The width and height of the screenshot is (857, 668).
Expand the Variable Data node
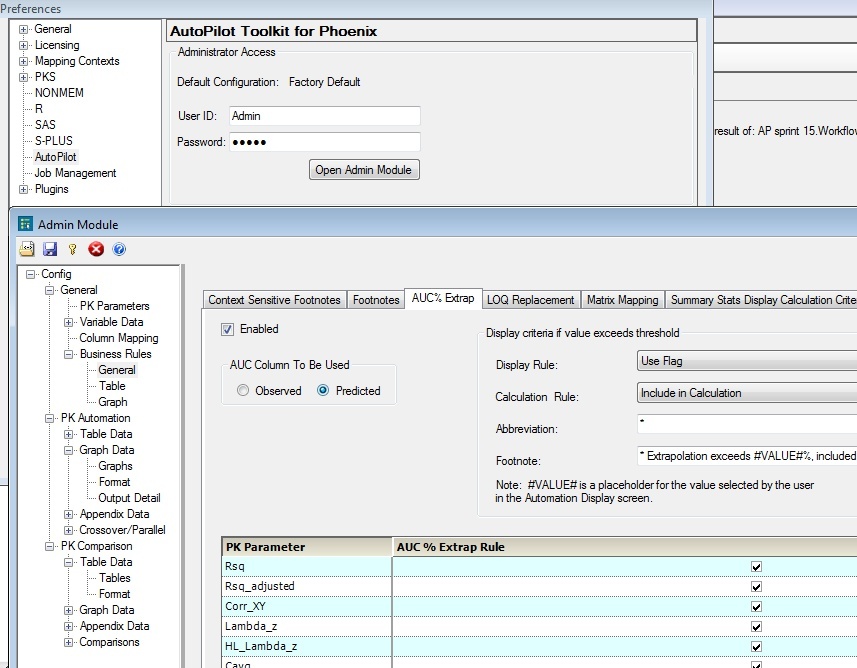tap(68, 323)
